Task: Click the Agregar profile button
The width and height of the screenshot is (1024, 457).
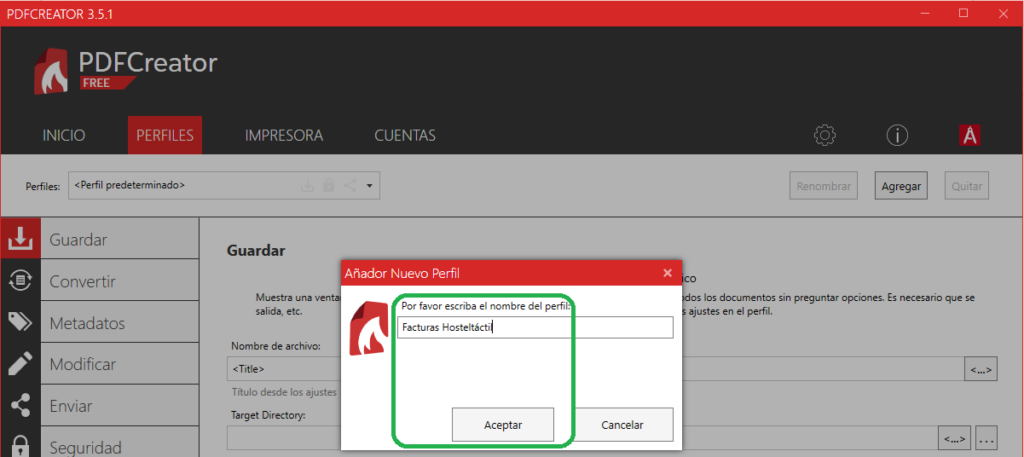Action: pyautogui.click(x=901, y=186)
